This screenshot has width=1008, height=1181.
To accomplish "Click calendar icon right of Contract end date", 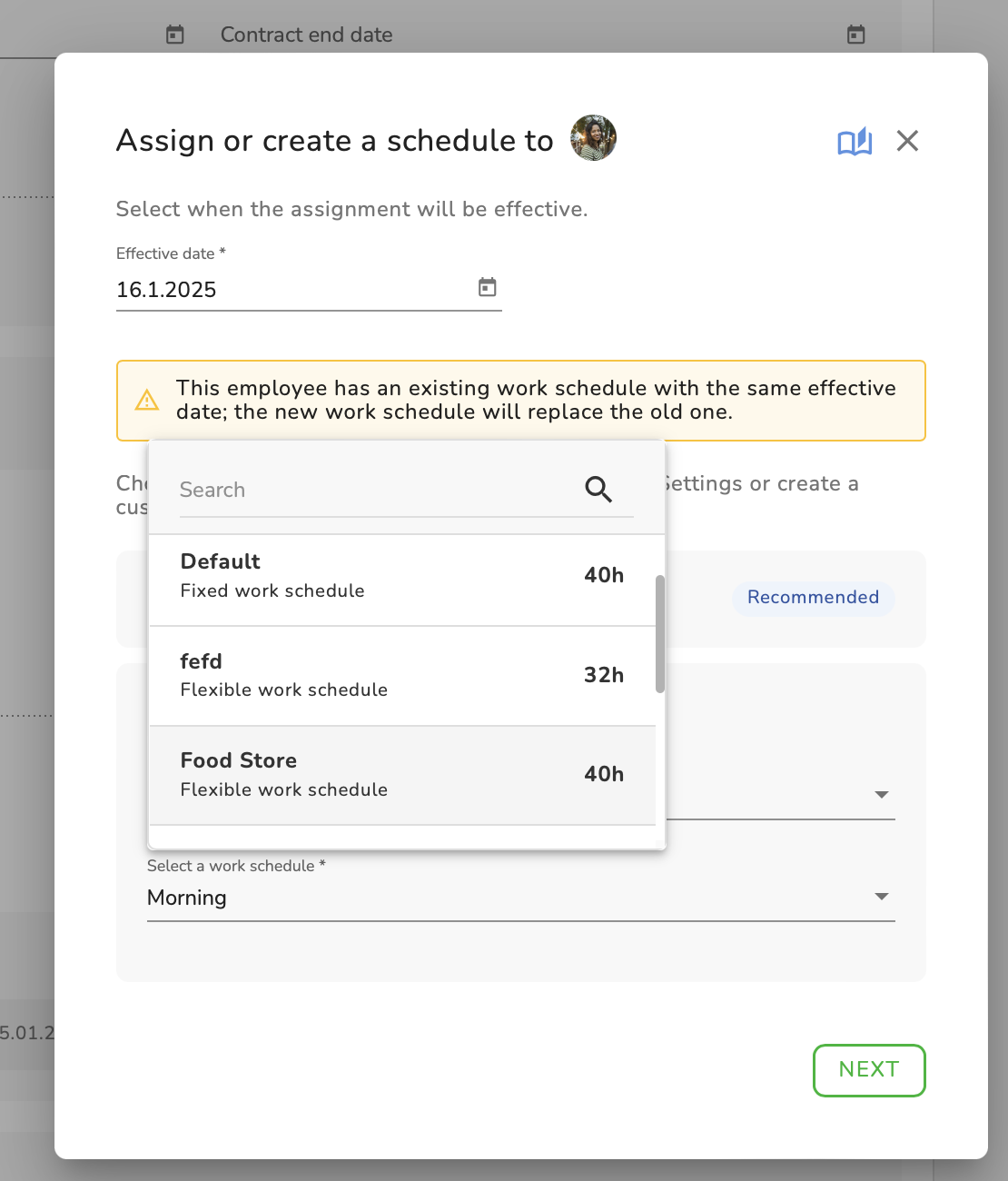I will pyautogui.click(x=855, y=35).
